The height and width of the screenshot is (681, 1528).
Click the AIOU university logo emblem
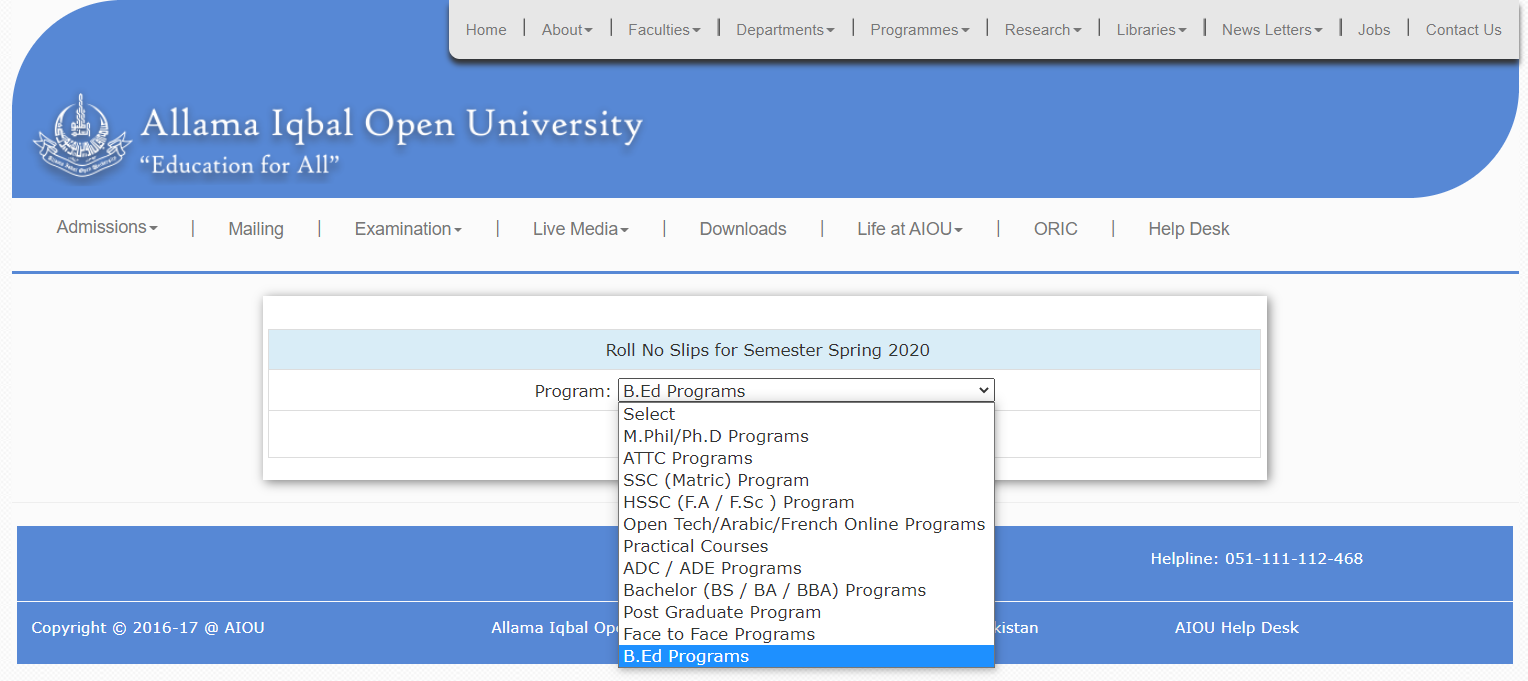82,136
